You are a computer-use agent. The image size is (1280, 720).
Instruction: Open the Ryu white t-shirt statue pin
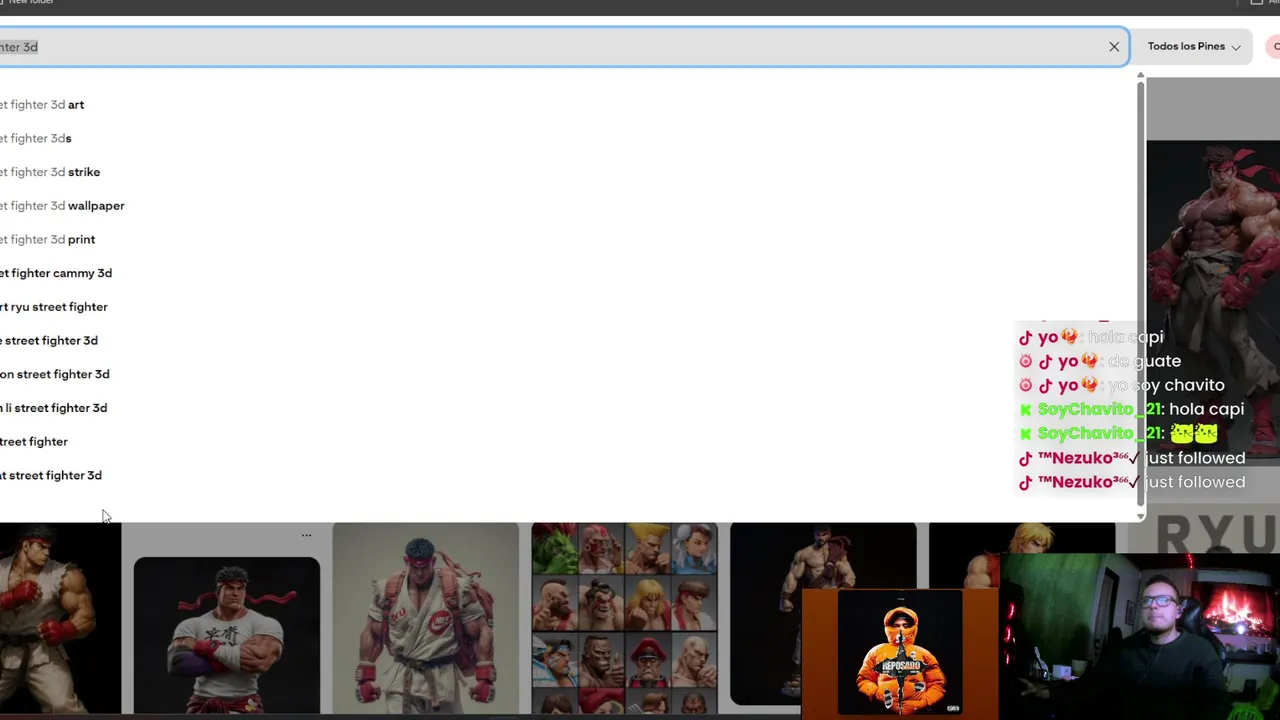(227, 635)
